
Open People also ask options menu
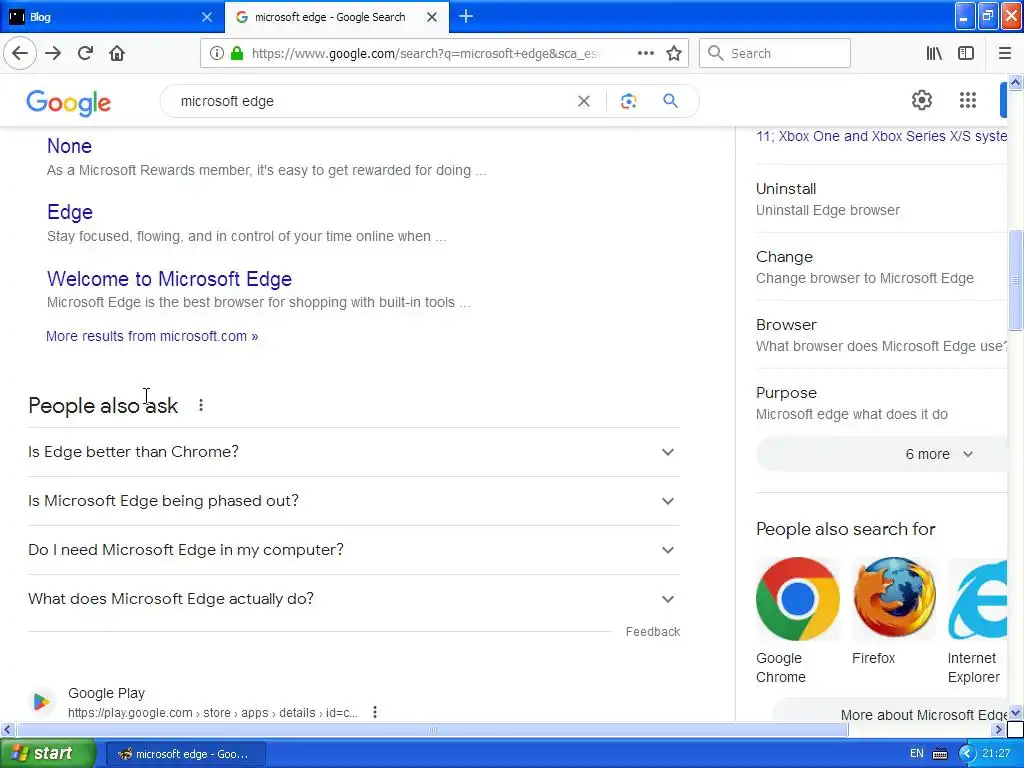pos(201,405)
